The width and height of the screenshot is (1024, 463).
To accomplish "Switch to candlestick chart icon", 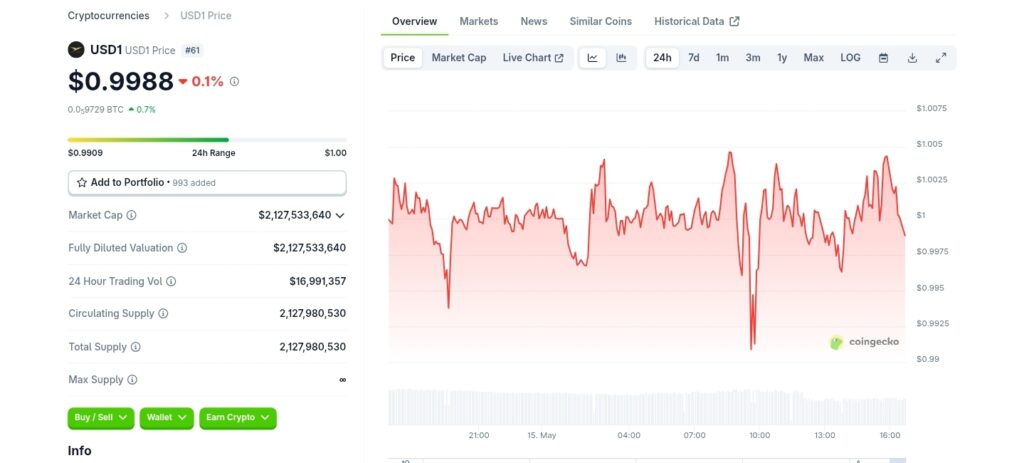I will (621, 57).
